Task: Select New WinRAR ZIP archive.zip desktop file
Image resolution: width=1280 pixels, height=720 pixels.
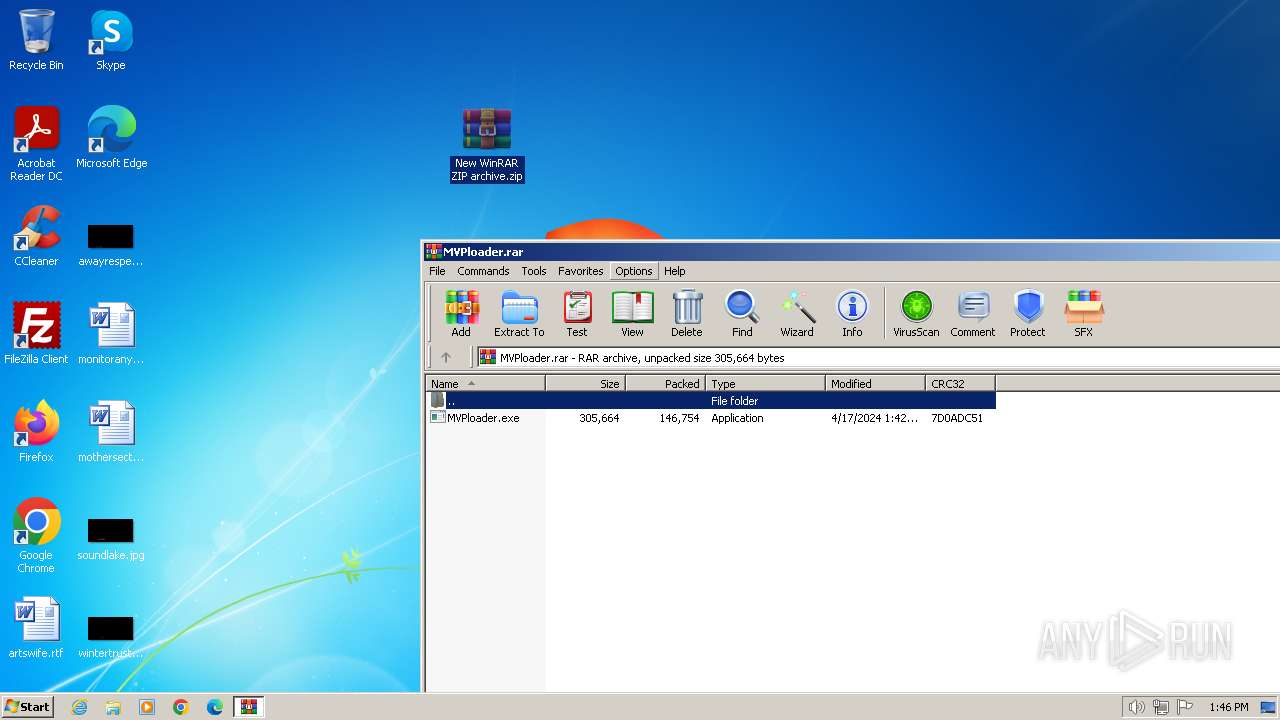Action: pyautogui.click(x=487, y=146)
